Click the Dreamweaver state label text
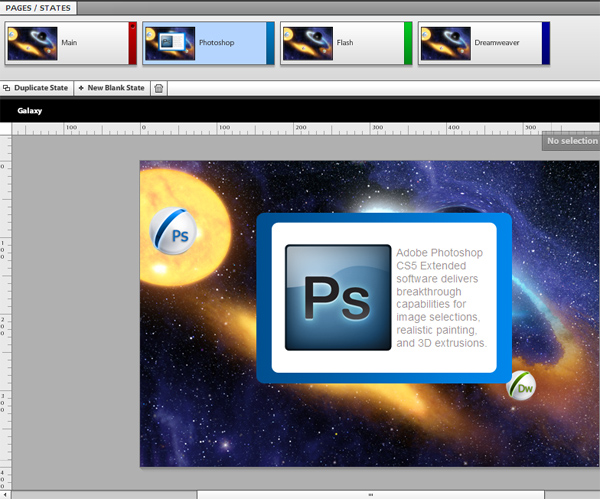 497,42
